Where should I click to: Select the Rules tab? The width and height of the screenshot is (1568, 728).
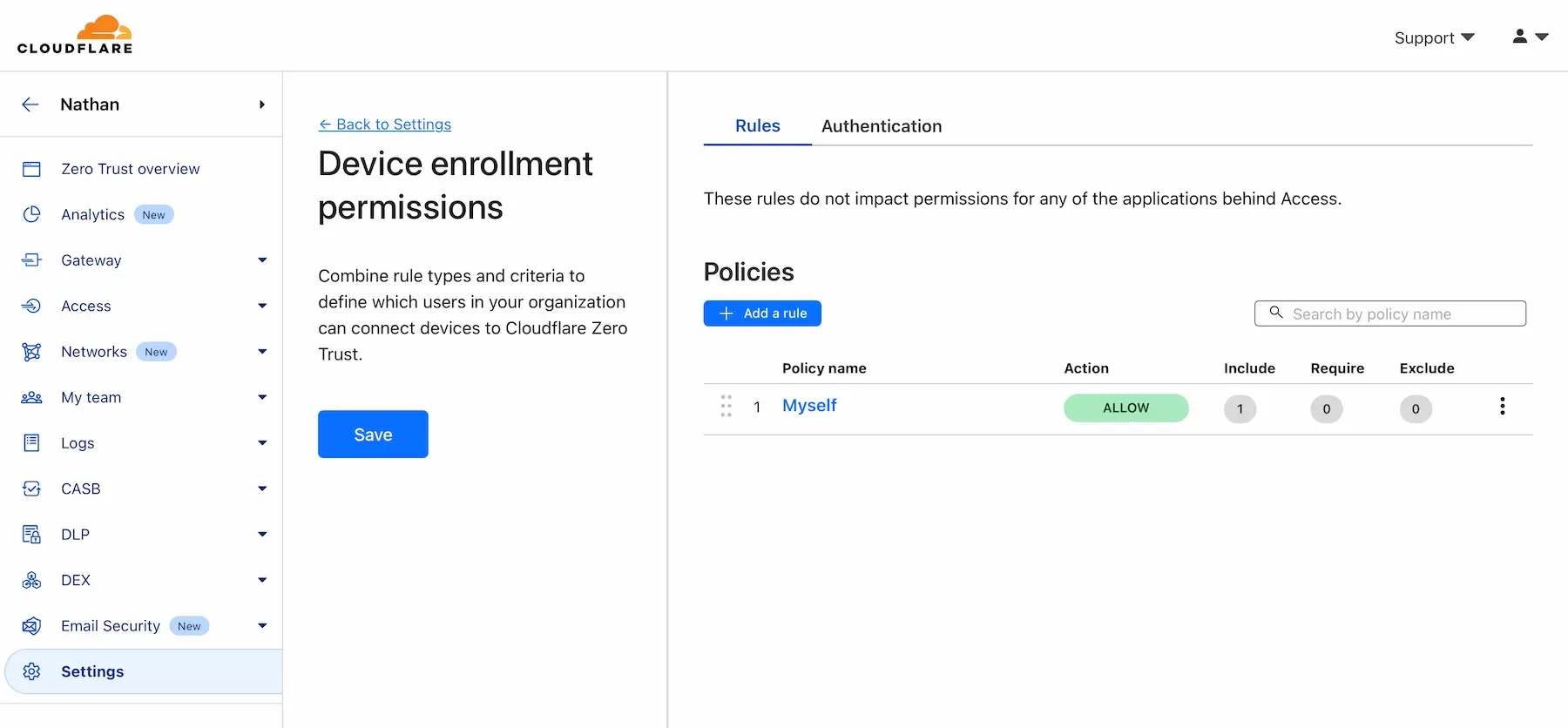(x=757, y=126)
